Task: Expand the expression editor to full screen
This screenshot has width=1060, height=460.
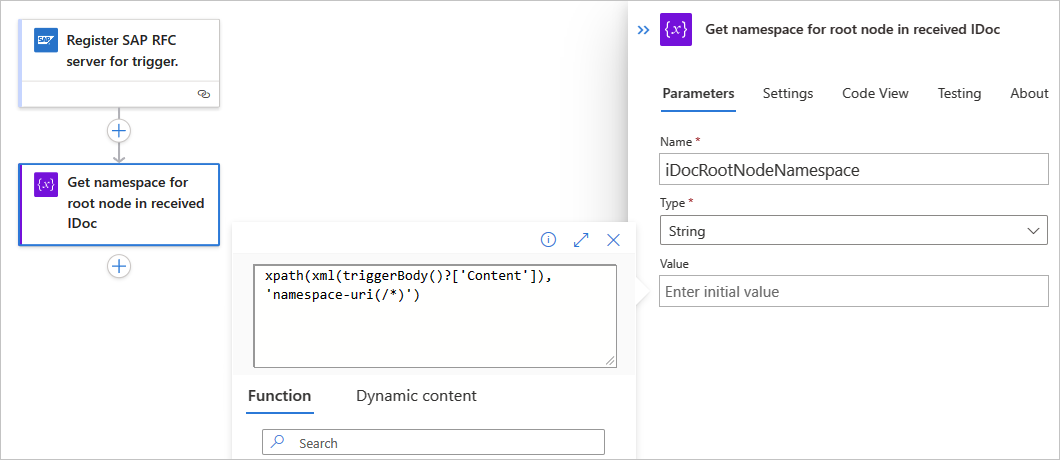Action: point(581,239)
